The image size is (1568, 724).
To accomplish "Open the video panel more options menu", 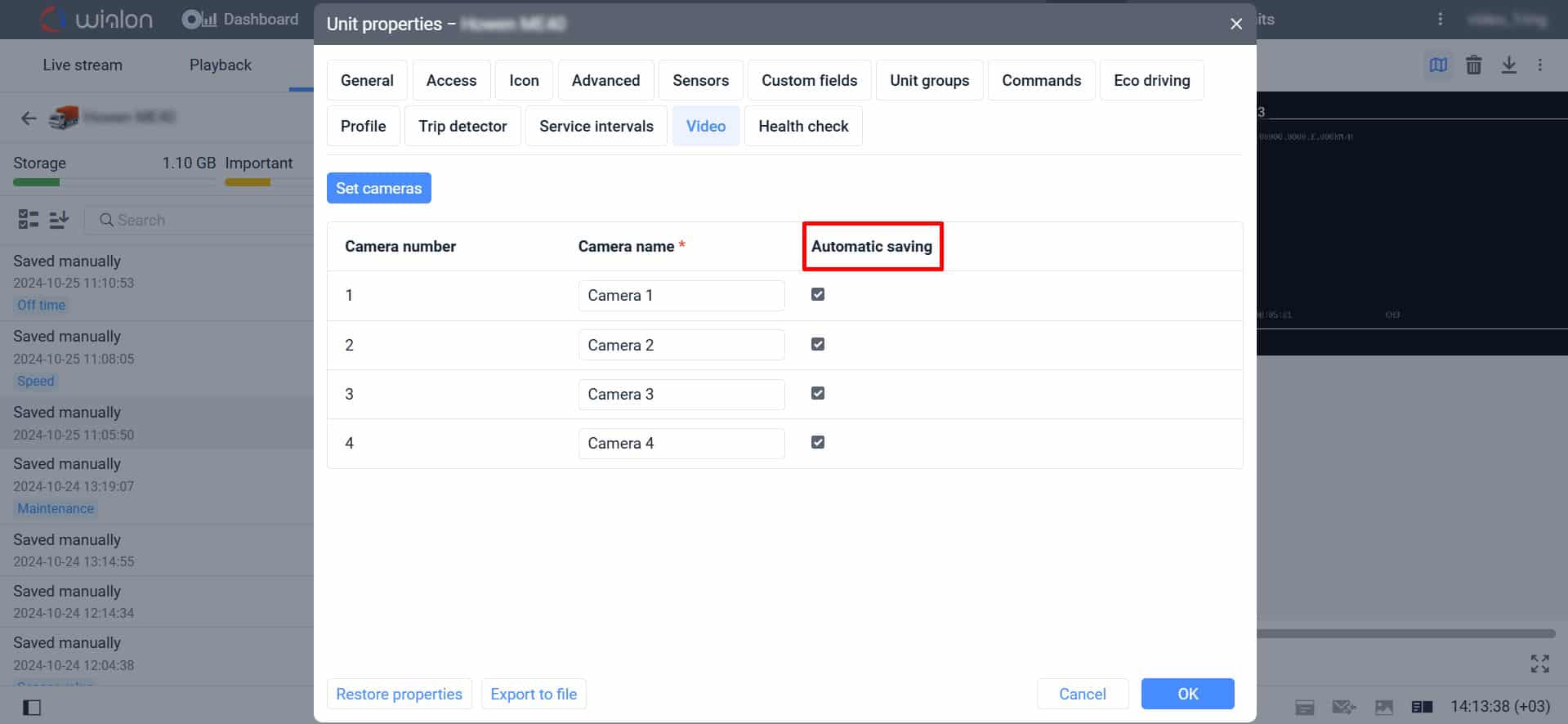I will [x=1539, y=65].
